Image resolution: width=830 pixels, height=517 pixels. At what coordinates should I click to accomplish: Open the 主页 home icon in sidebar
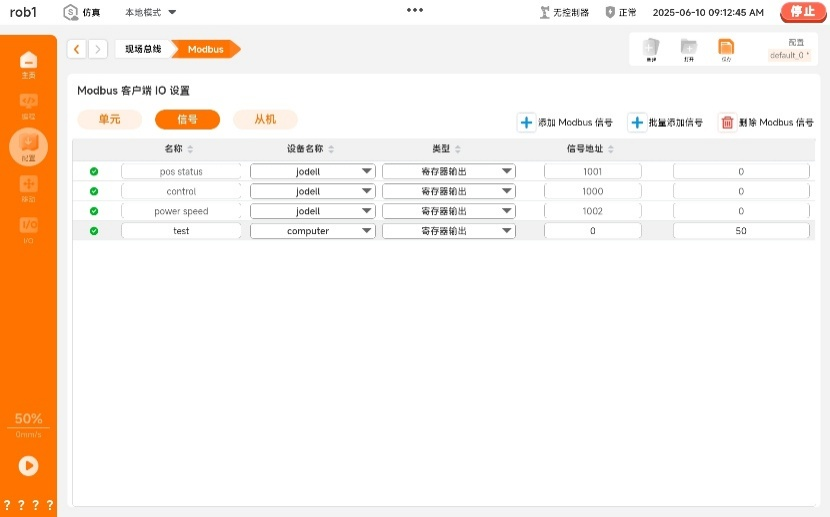point(28,64)
